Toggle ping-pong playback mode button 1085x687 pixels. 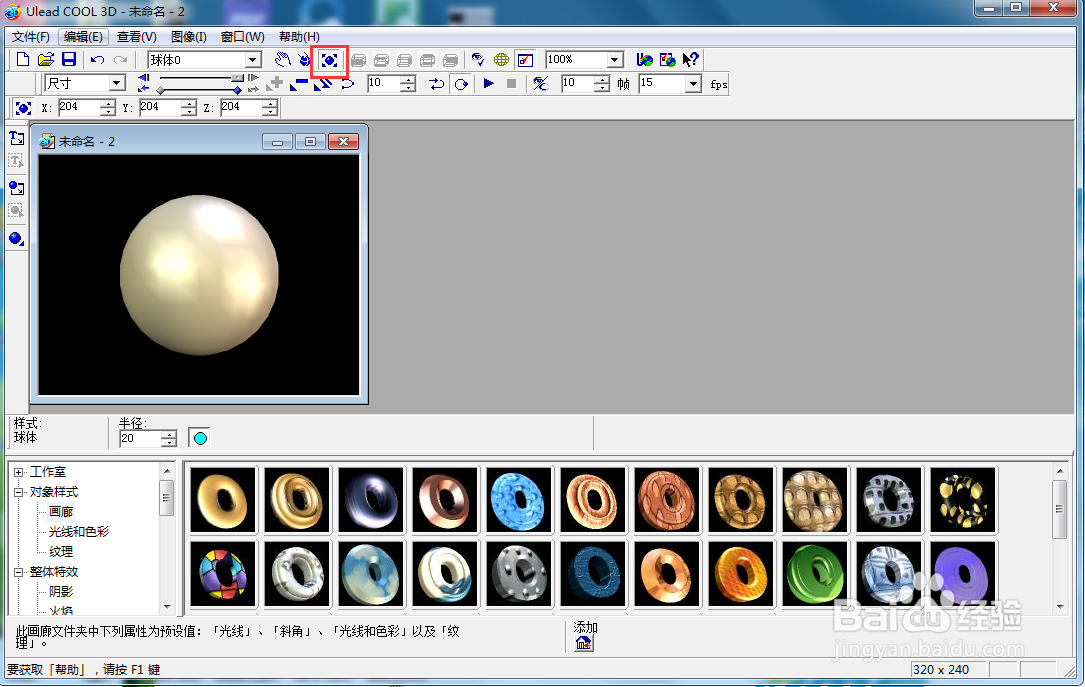[436, 84]
